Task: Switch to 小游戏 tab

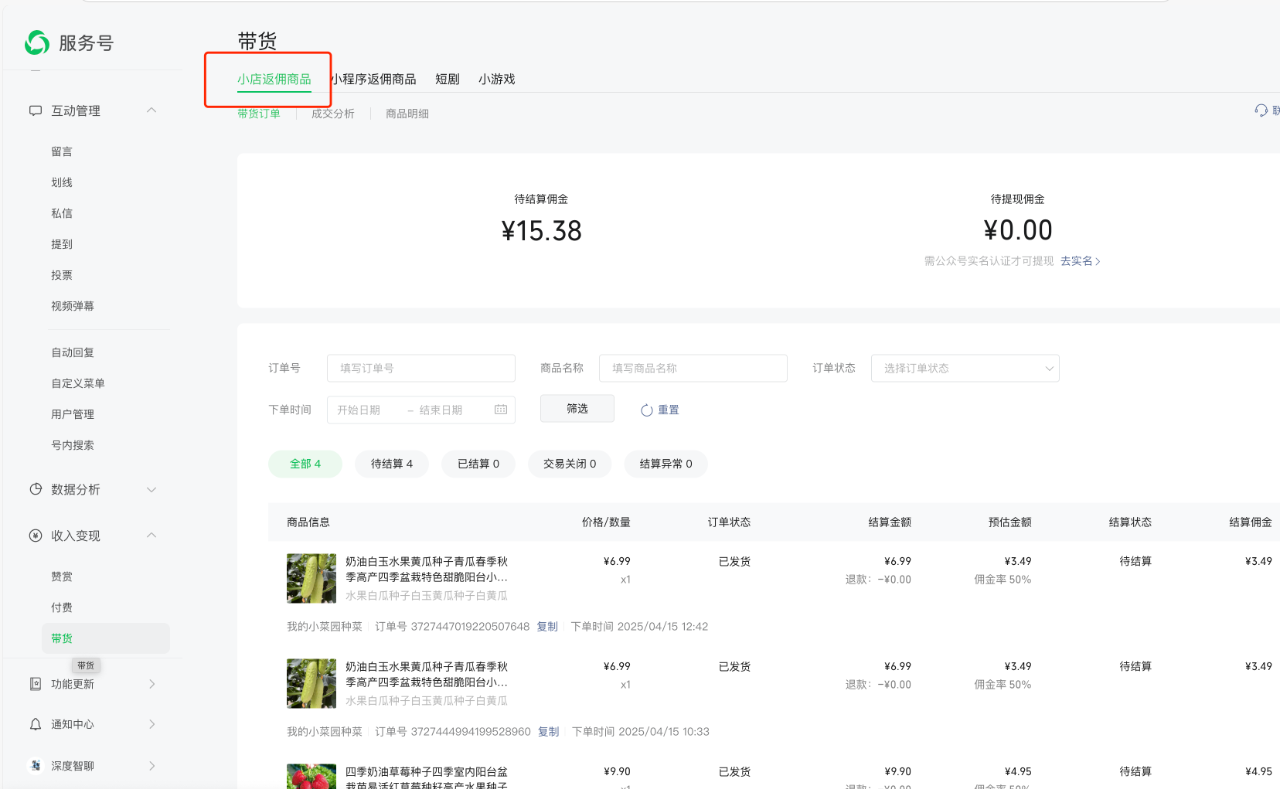Action: point(496,79)
